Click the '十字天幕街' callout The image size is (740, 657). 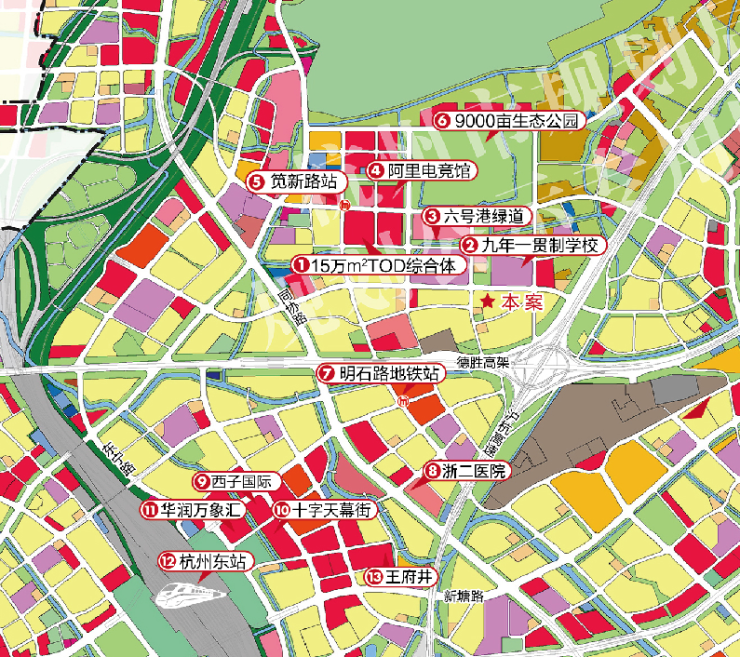coord(325,510)
